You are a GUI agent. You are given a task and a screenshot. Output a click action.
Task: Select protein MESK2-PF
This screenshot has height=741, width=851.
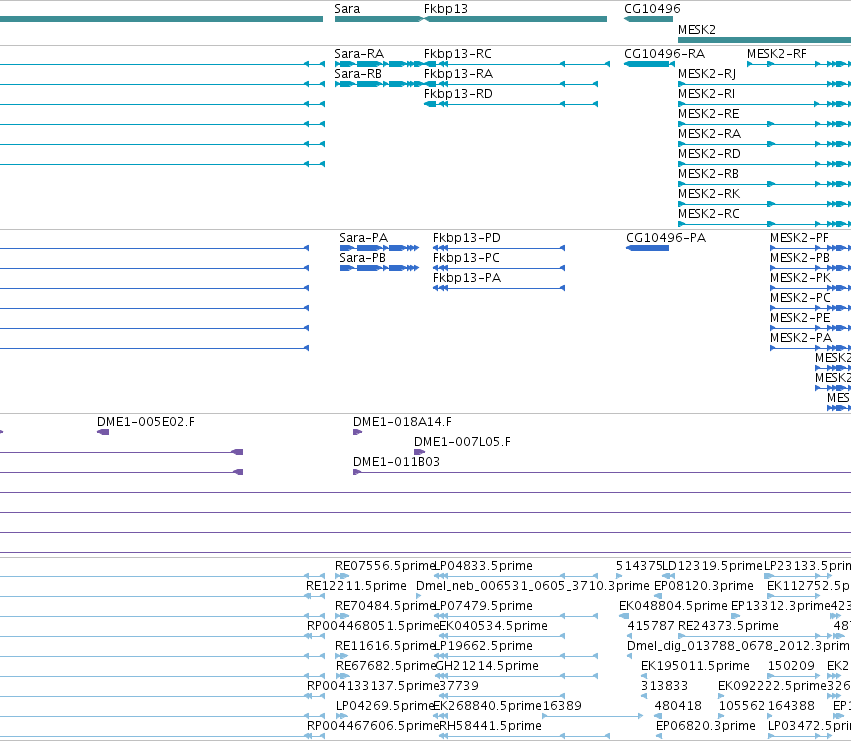(810, 248)
